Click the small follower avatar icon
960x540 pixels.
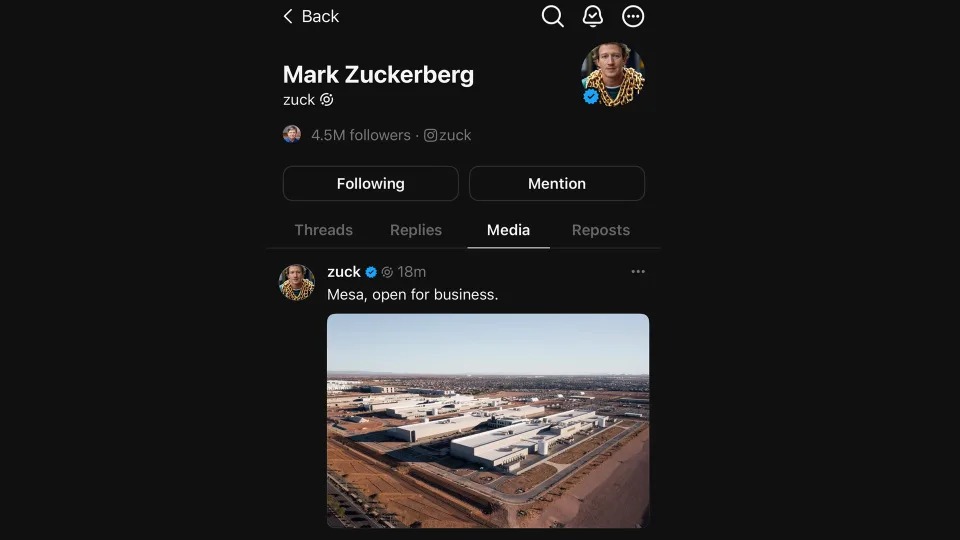[292, 134]
